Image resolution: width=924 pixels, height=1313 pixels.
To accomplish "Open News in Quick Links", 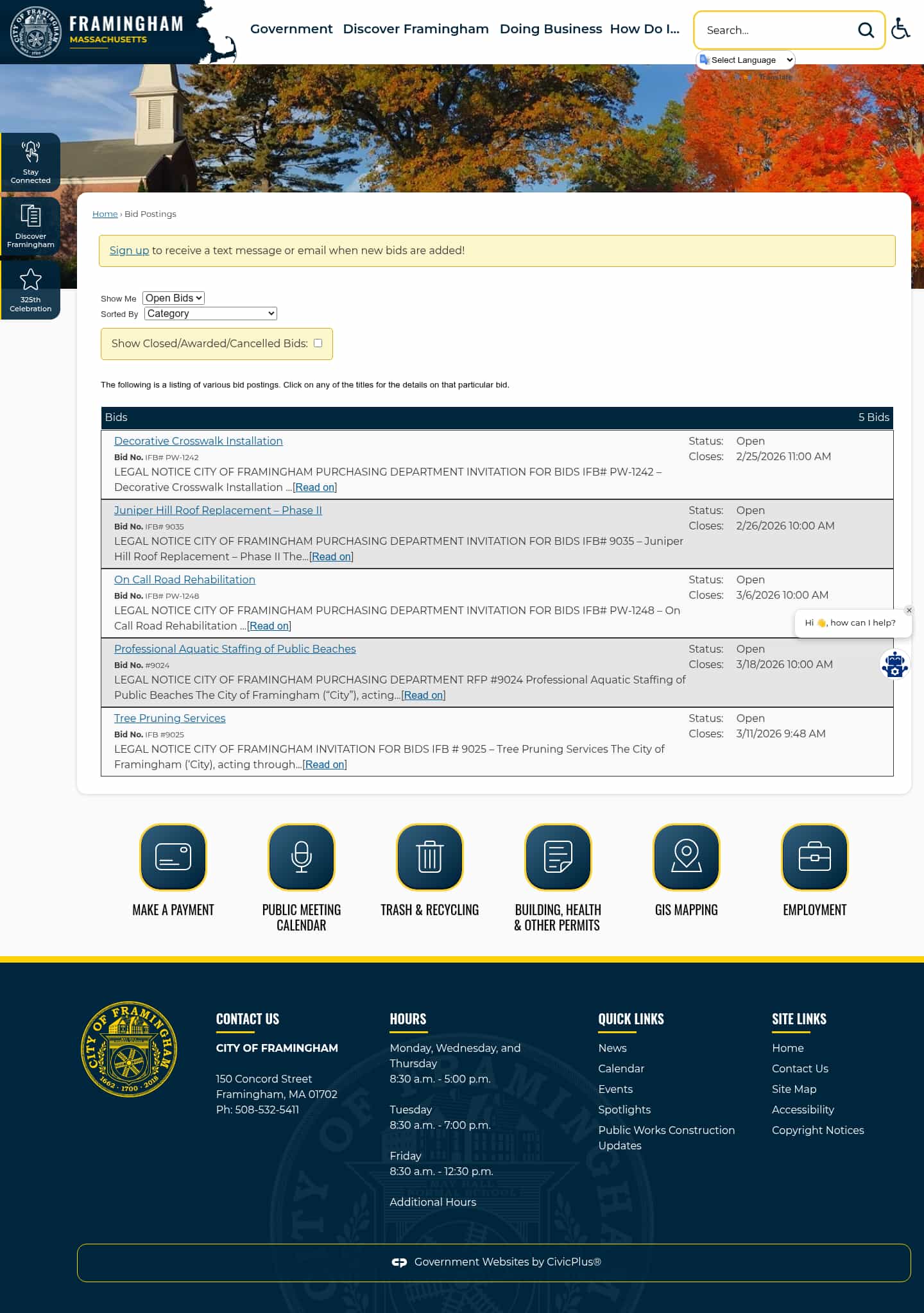I will (613, 1048).
